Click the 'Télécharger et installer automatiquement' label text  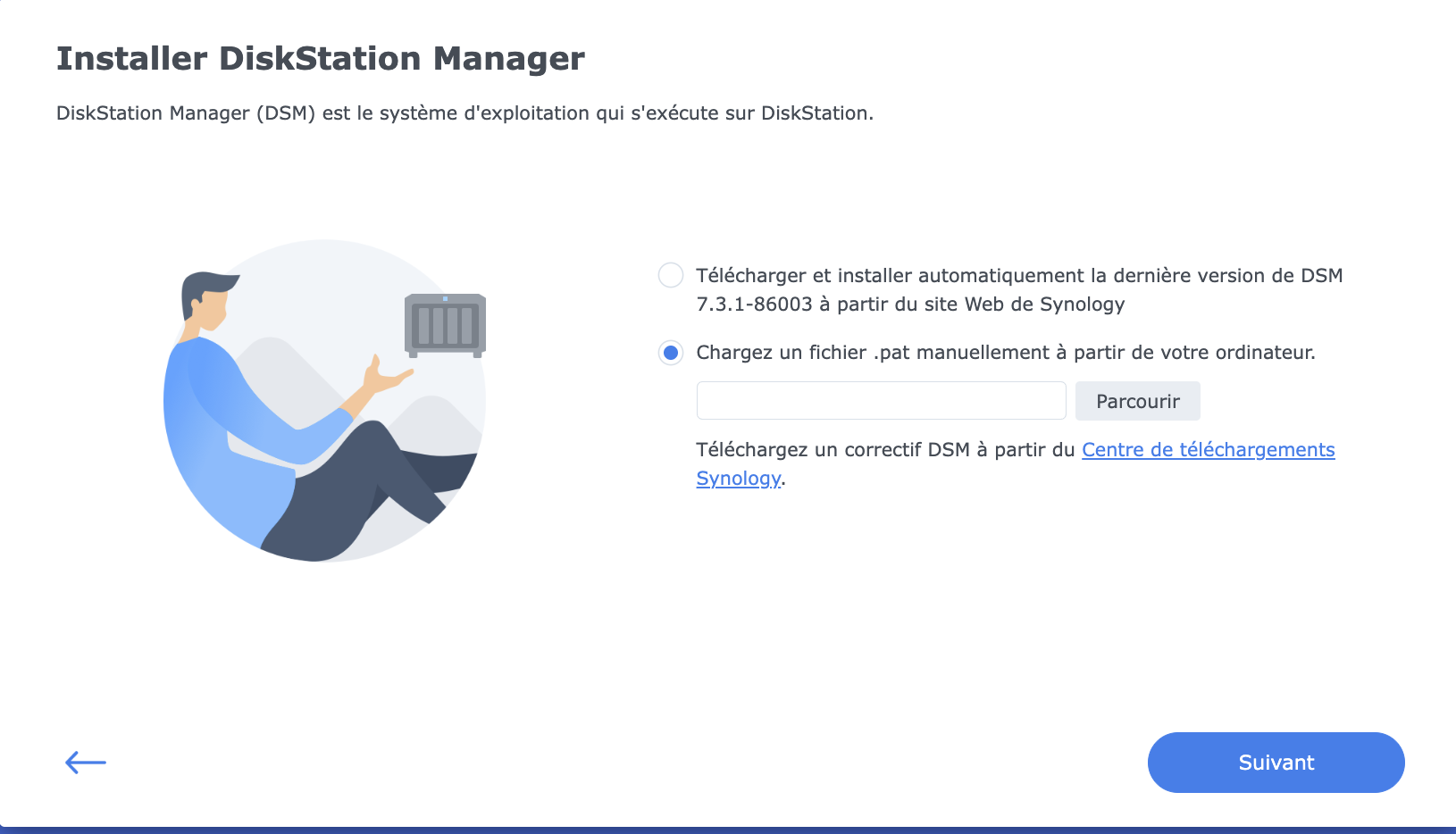click(x=1019, y=289)
